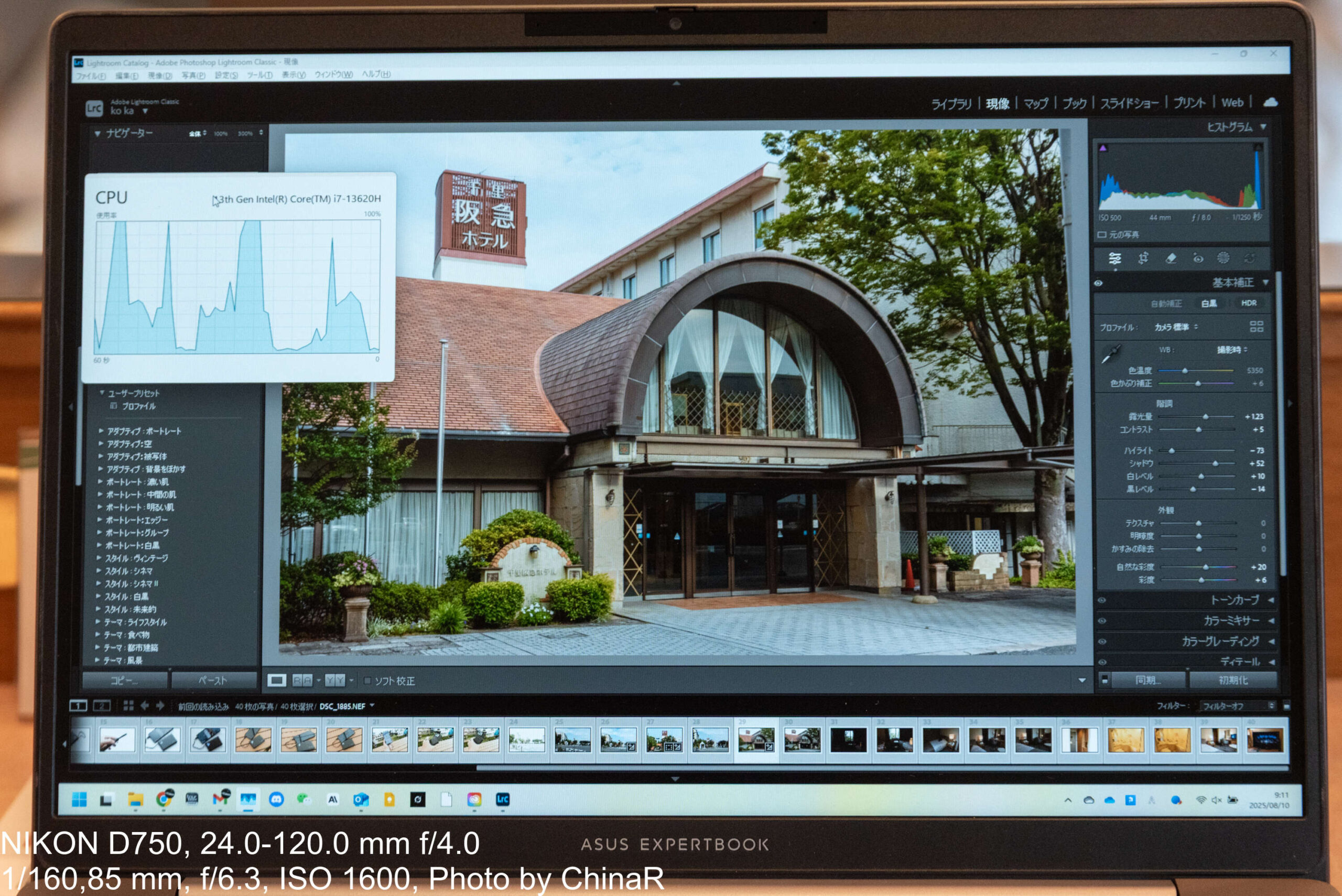Click the ペースト button
The height and width of the screenshot is (896, 1342).
click(x=214, y=680)
